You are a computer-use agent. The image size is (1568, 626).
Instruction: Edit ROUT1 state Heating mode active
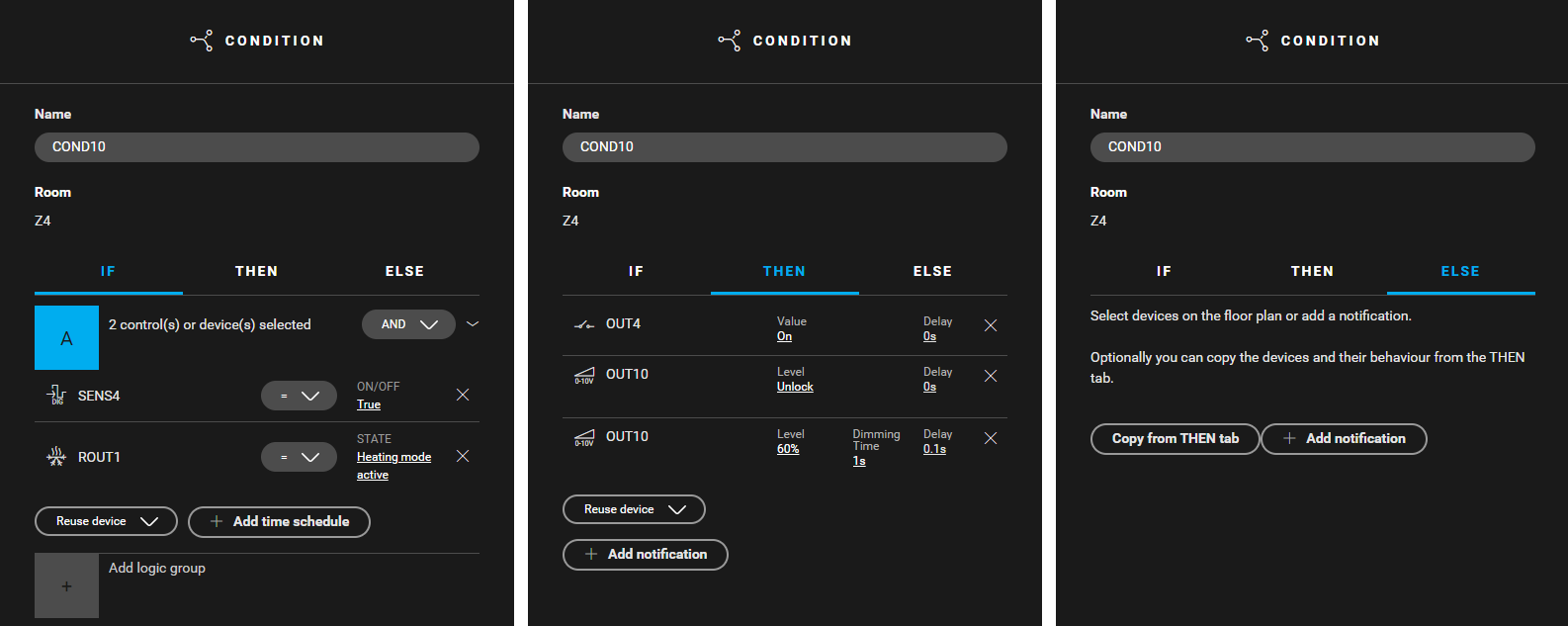pos(393,466)
